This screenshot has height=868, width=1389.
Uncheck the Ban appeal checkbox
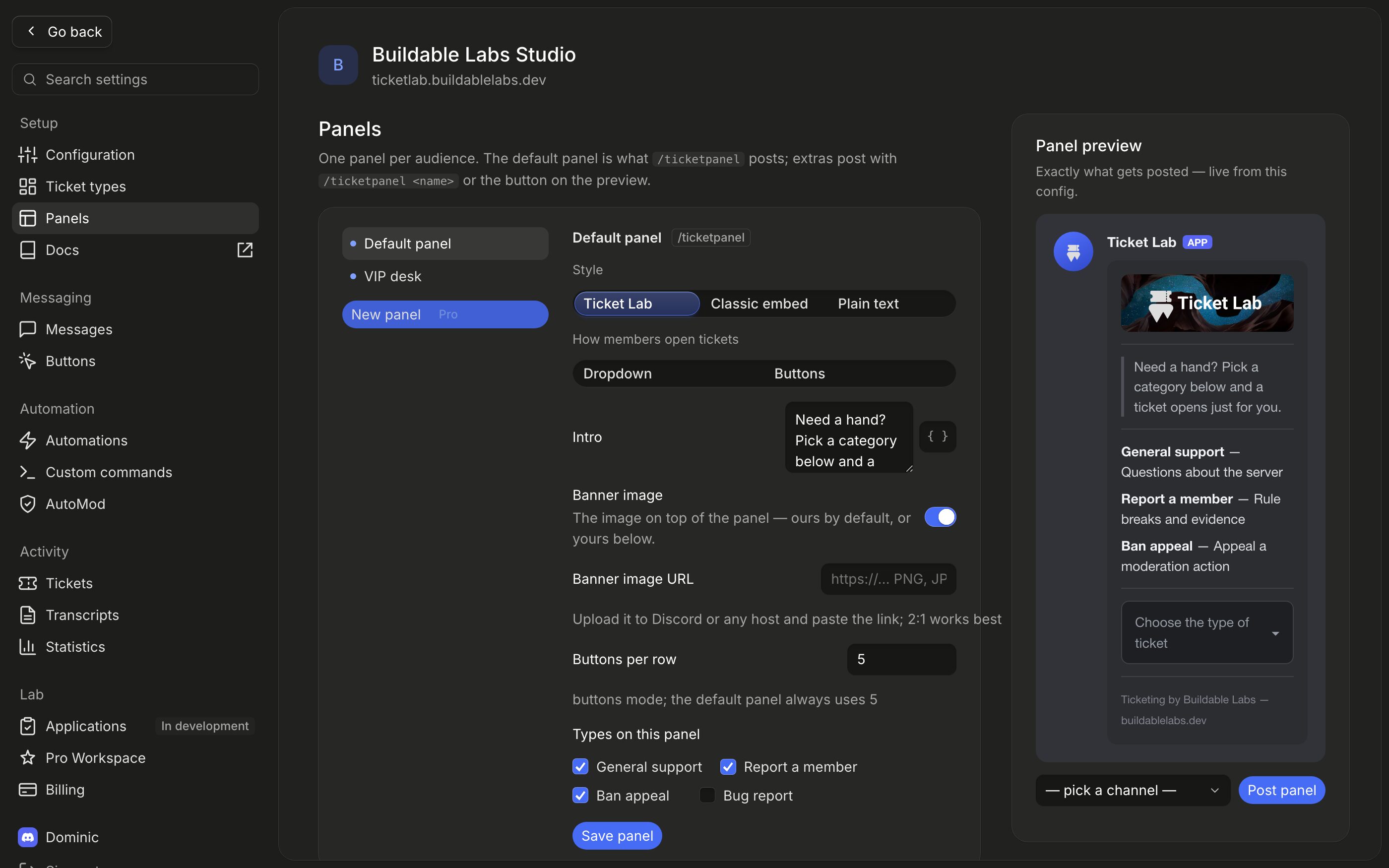click(580, 795)
